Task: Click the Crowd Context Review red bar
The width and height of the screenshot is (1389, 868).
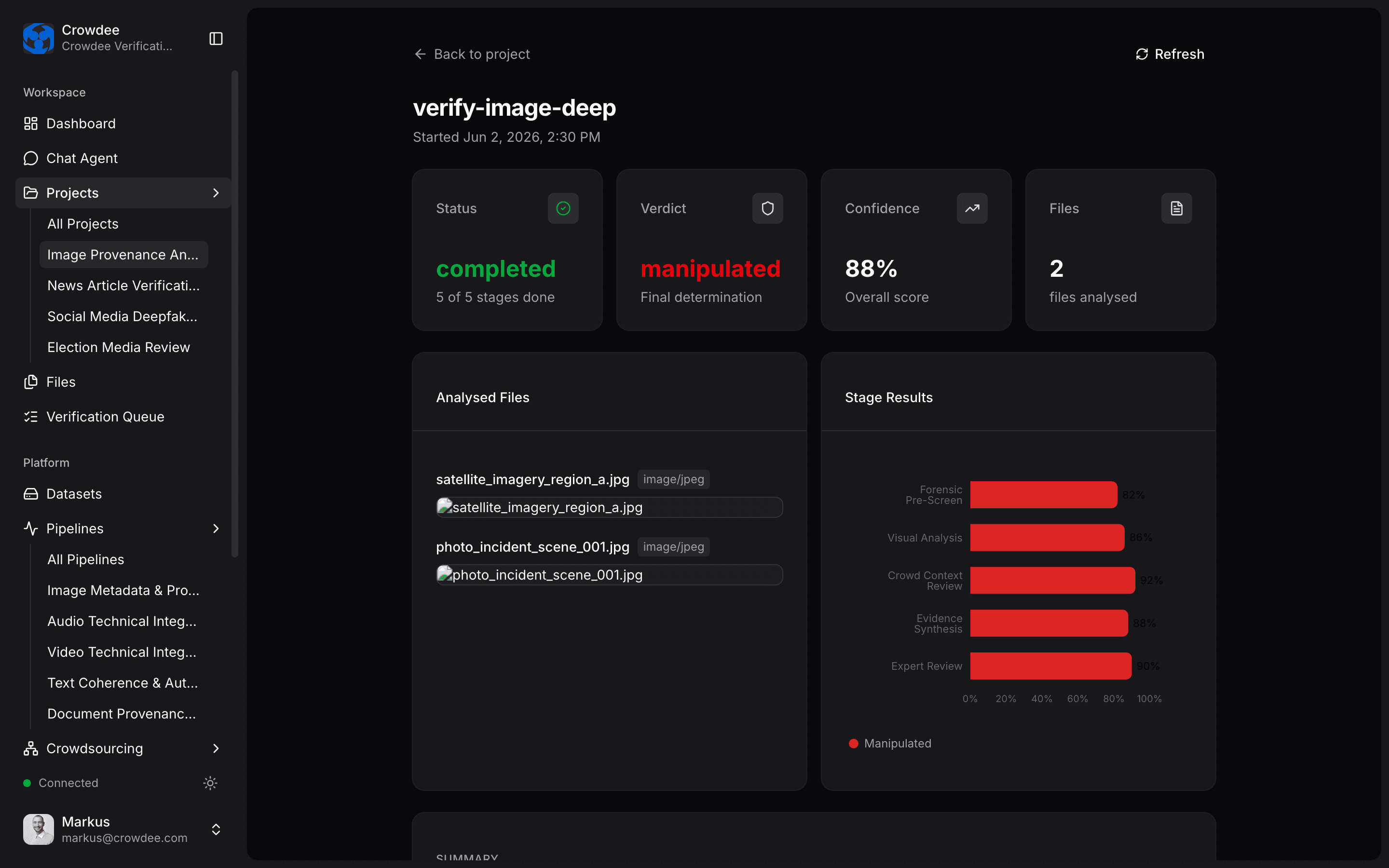Action: (x=1053, y=581)
